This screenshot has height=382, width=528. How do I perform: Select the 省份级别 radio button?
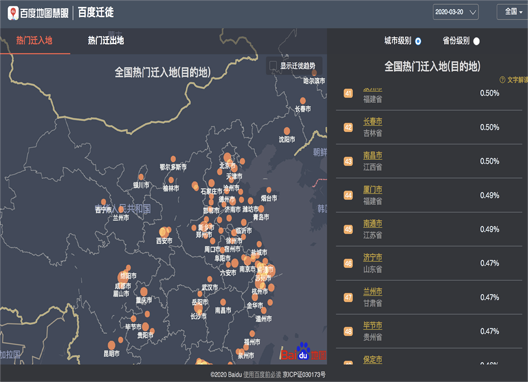tap(476, 41)
